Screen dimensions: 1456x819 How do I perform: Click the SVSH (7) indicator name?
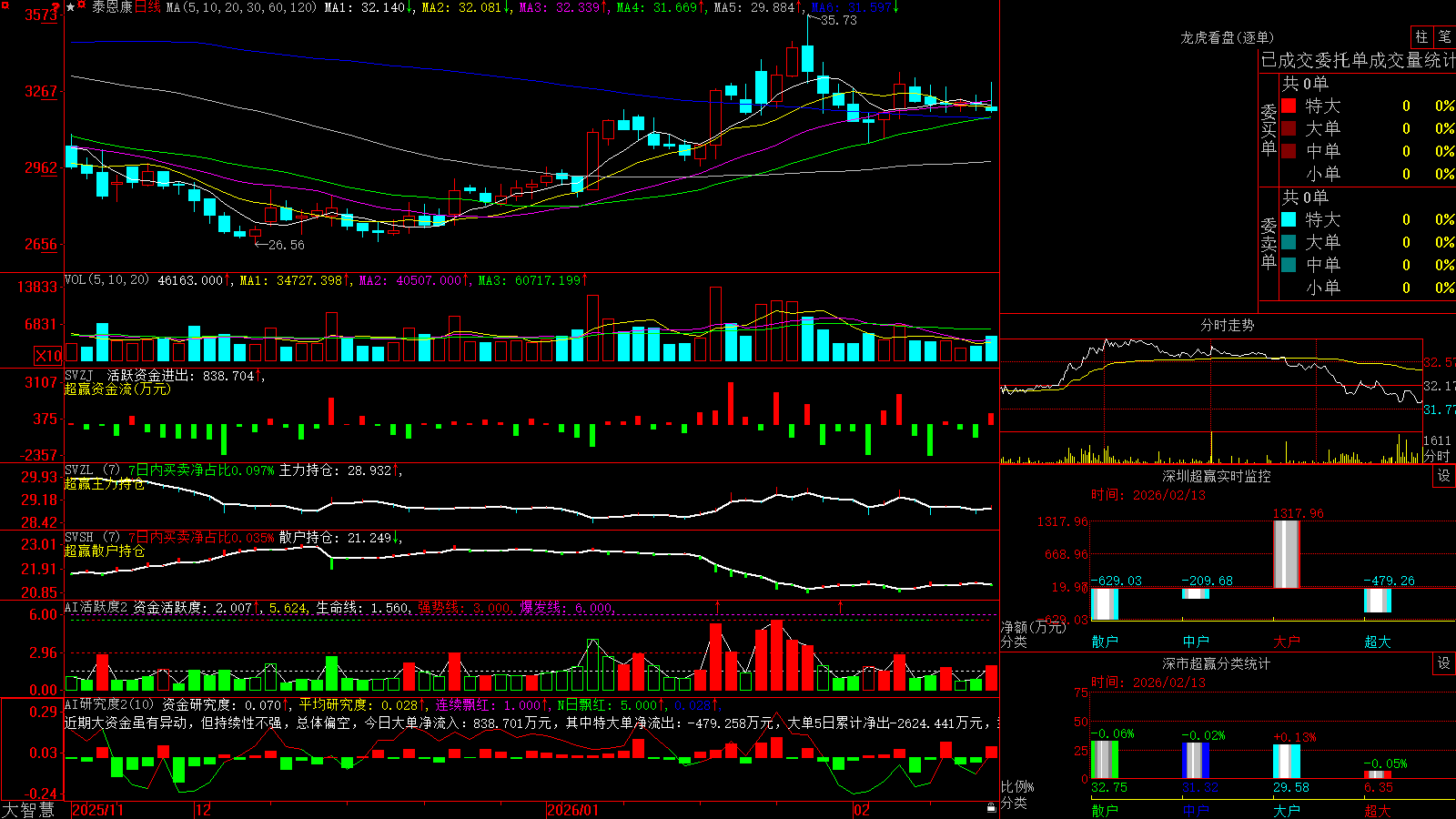pyautogui.click(x=92, y=537)
